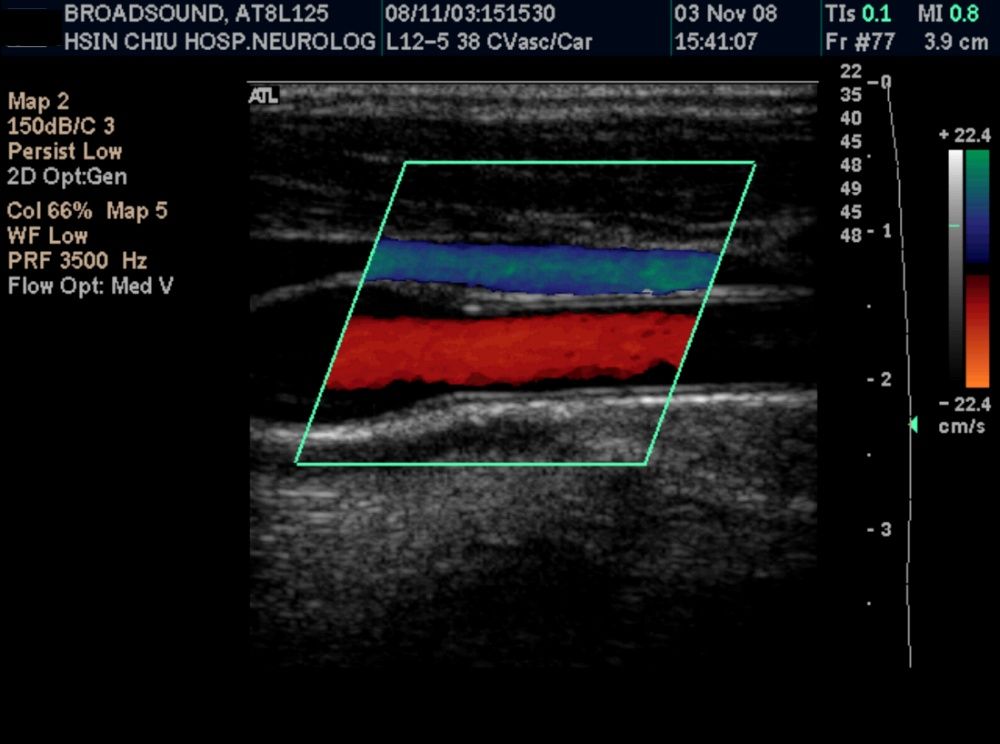Click the Col 66% Map 5 setting

(87, 211)
